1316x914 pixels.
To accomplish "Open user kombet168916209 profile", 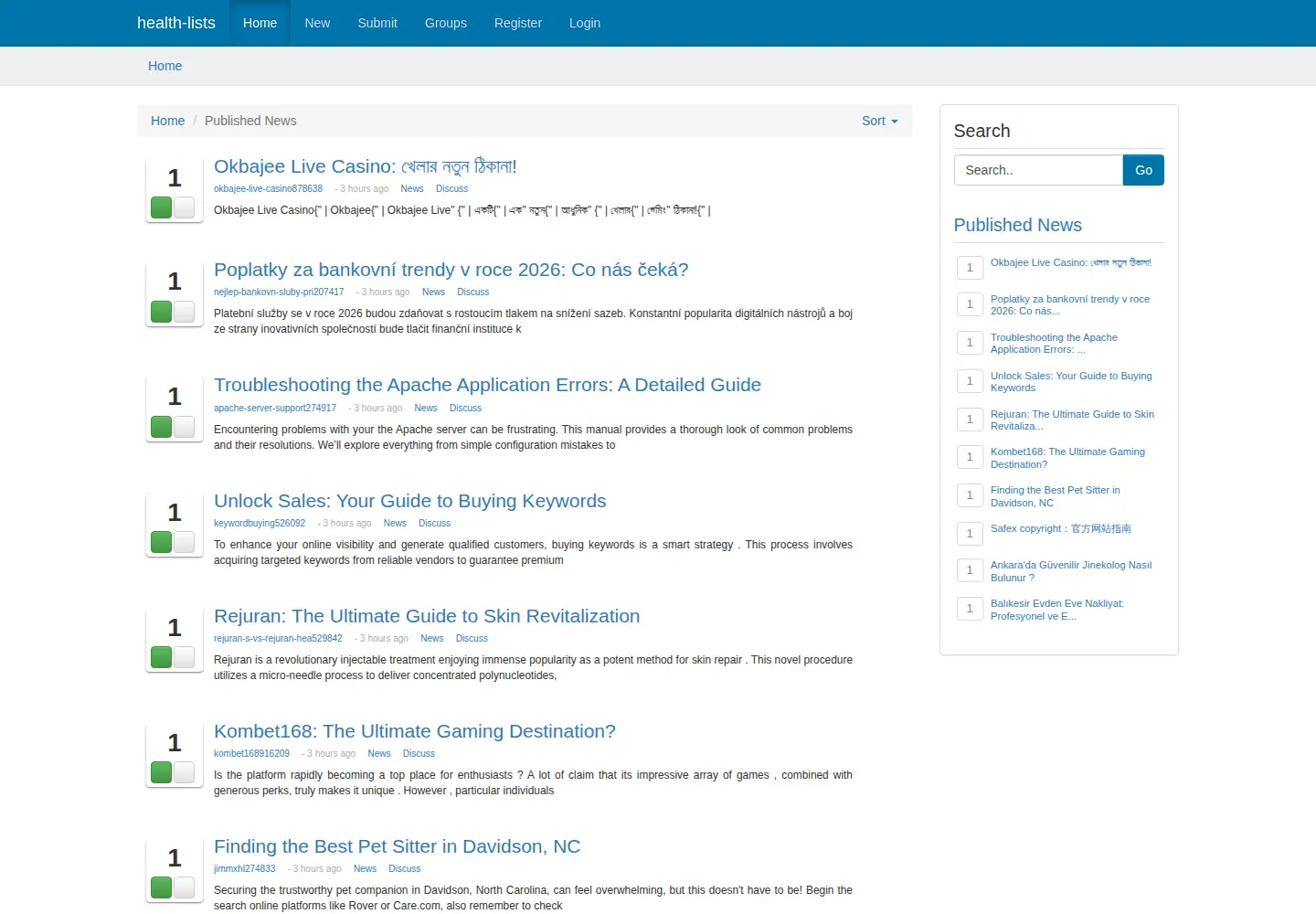I will coord(251,754).
